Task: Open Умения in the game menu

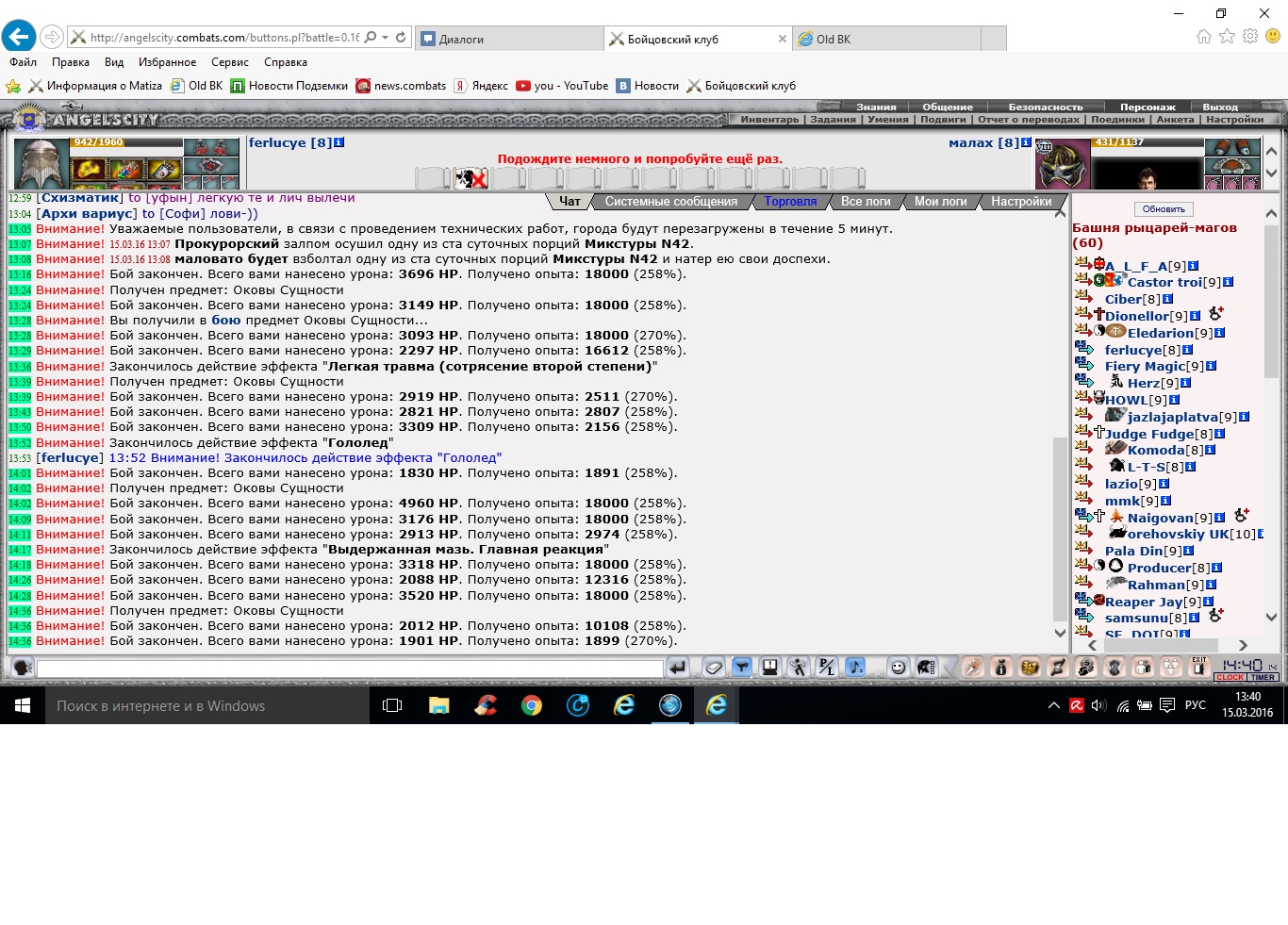Action: (888, 119)
